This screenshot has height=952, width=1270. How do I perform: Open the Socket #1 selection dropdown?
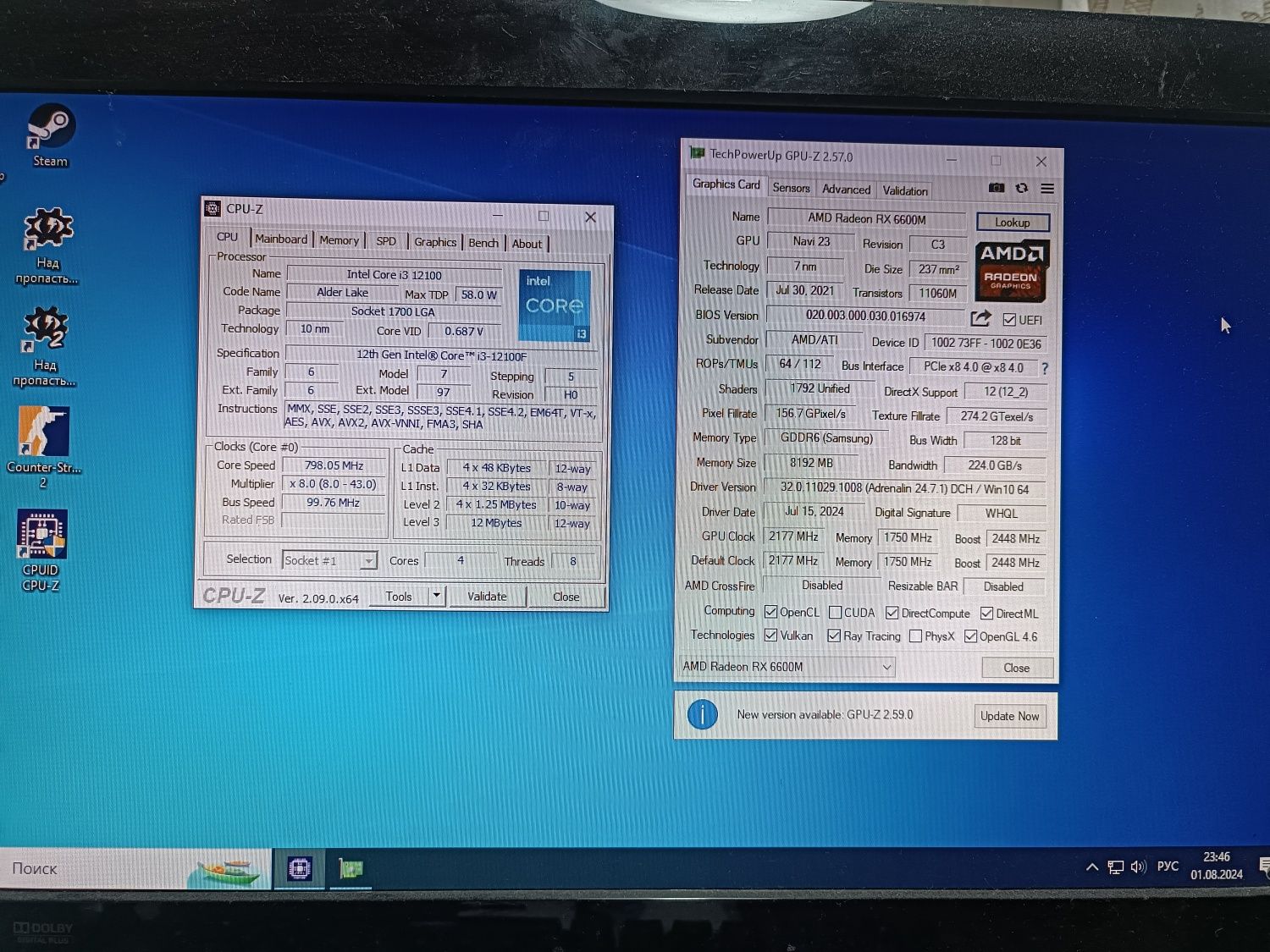[329, 560]
